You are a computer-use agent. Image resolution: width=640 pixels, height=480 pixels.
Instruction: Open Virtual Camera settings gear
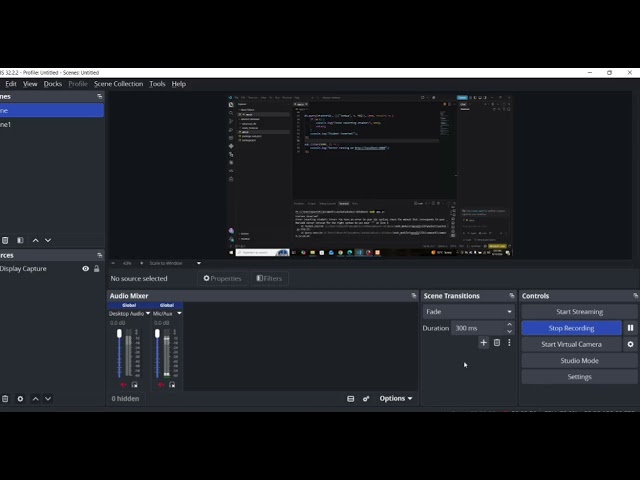coord(630,344)
